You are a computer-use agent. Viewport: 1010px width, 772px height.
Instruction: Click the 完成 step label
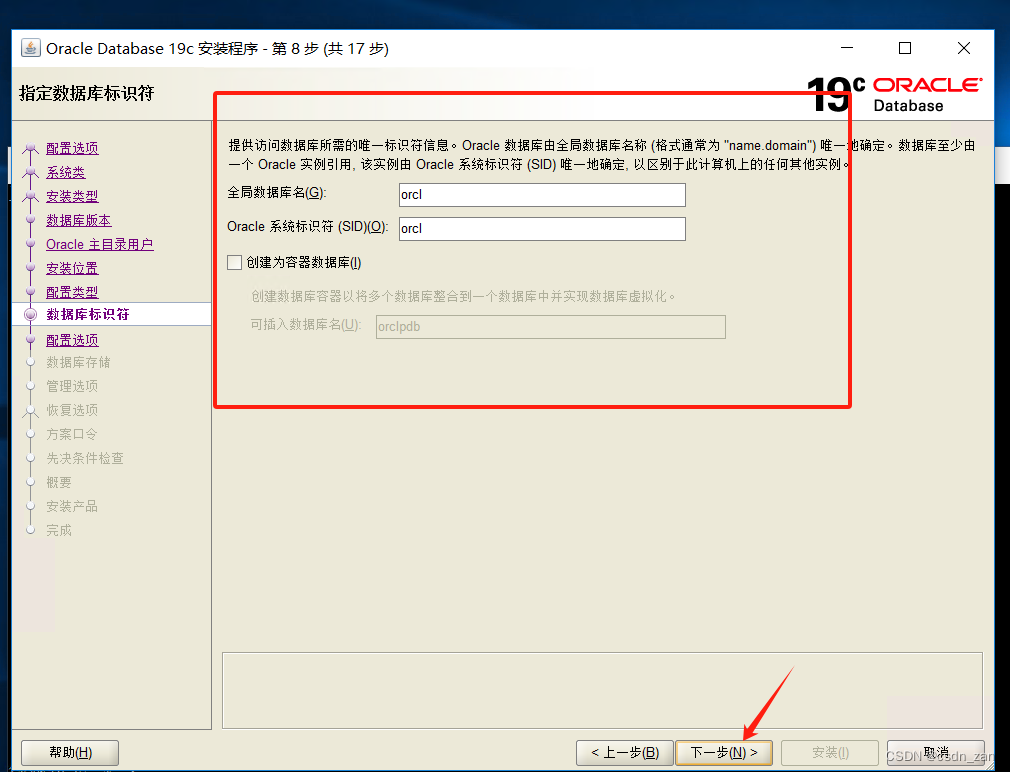point(59,530)
